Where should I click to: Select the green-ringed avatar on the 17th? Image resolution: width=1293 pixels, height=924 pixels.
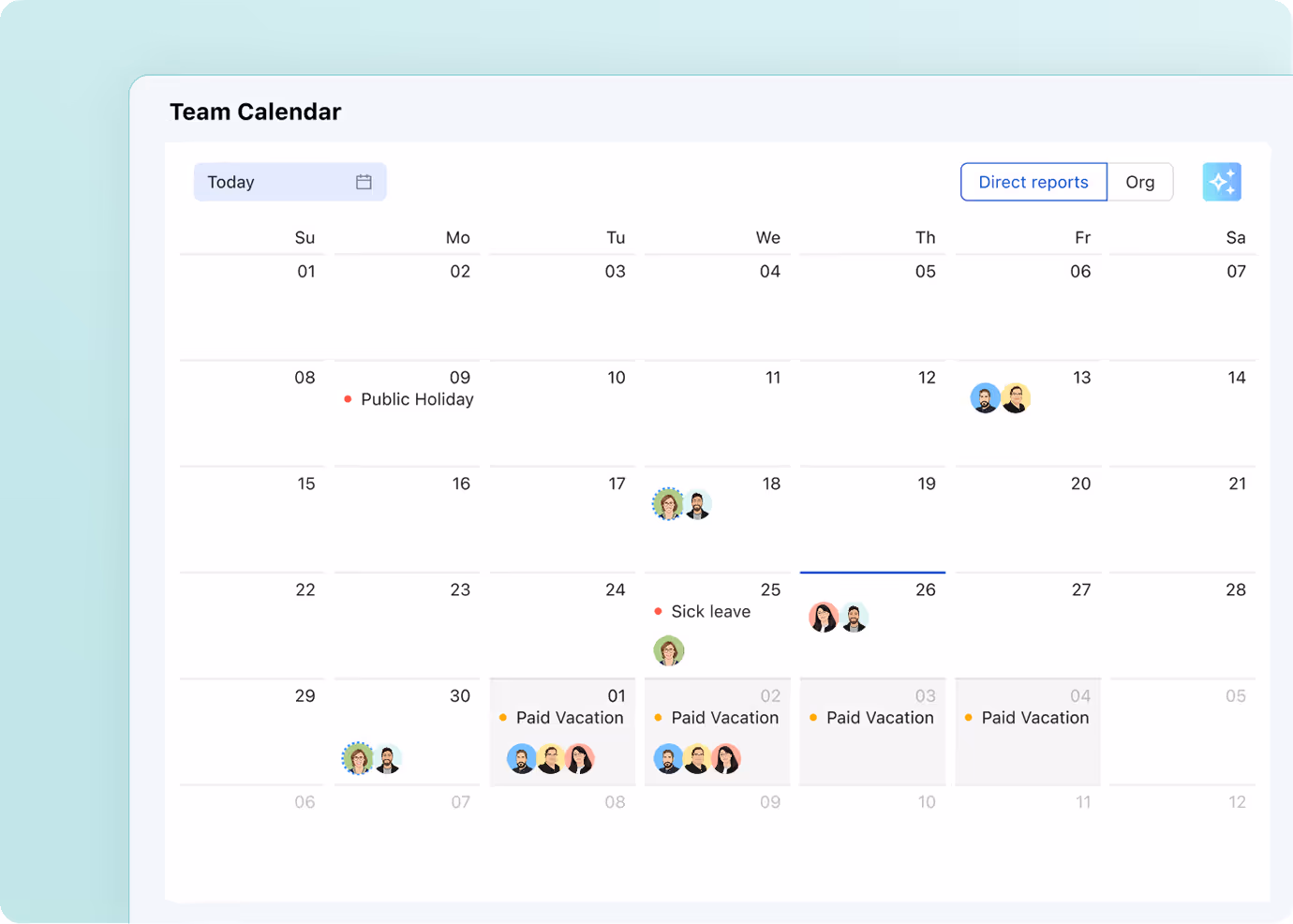[x=668, y=503]
